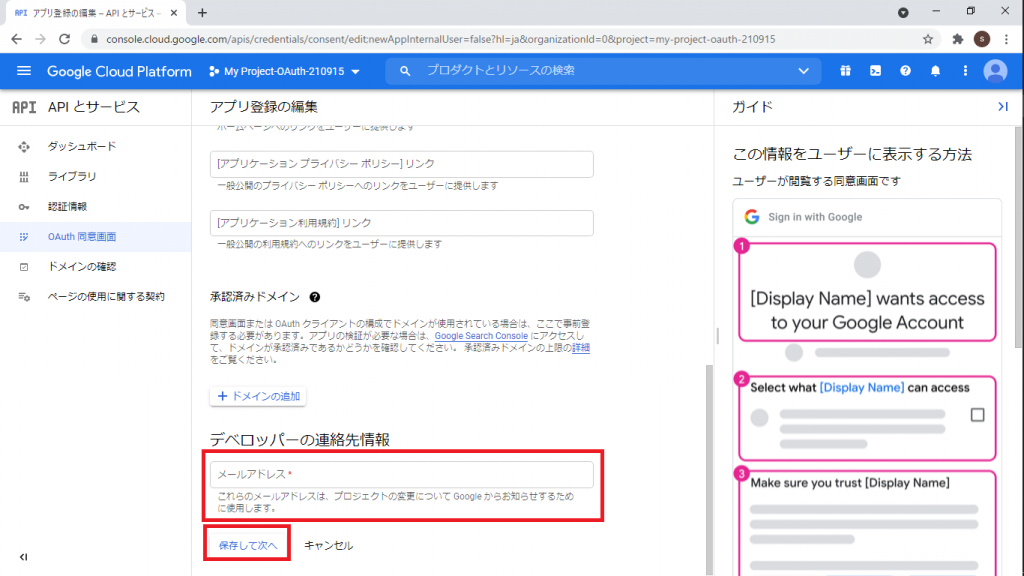This screenshot has width=1024, height=576.
Task: Open the Google account avatar
Action: pyautogui.click(x=994, y=71)
